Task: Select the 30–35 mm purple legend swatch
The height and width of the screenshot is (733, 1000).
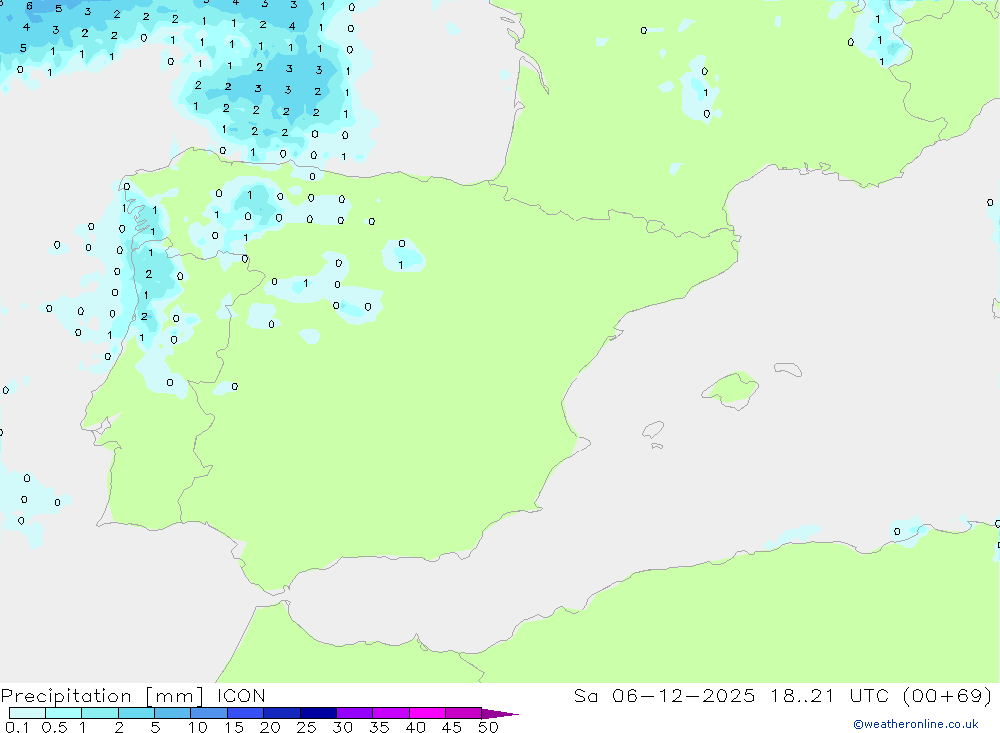Action: point(355,713)
